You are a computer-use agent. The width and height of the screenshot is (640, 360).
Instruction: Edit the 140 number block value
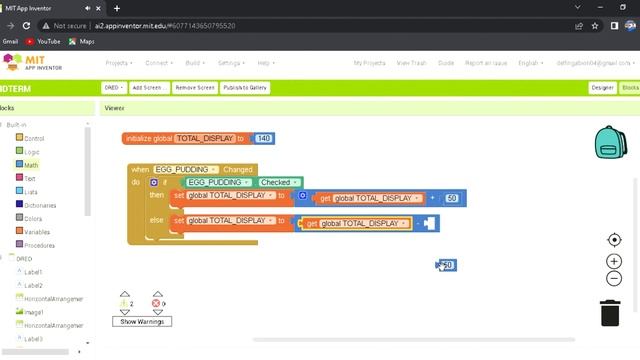(263, 138)
